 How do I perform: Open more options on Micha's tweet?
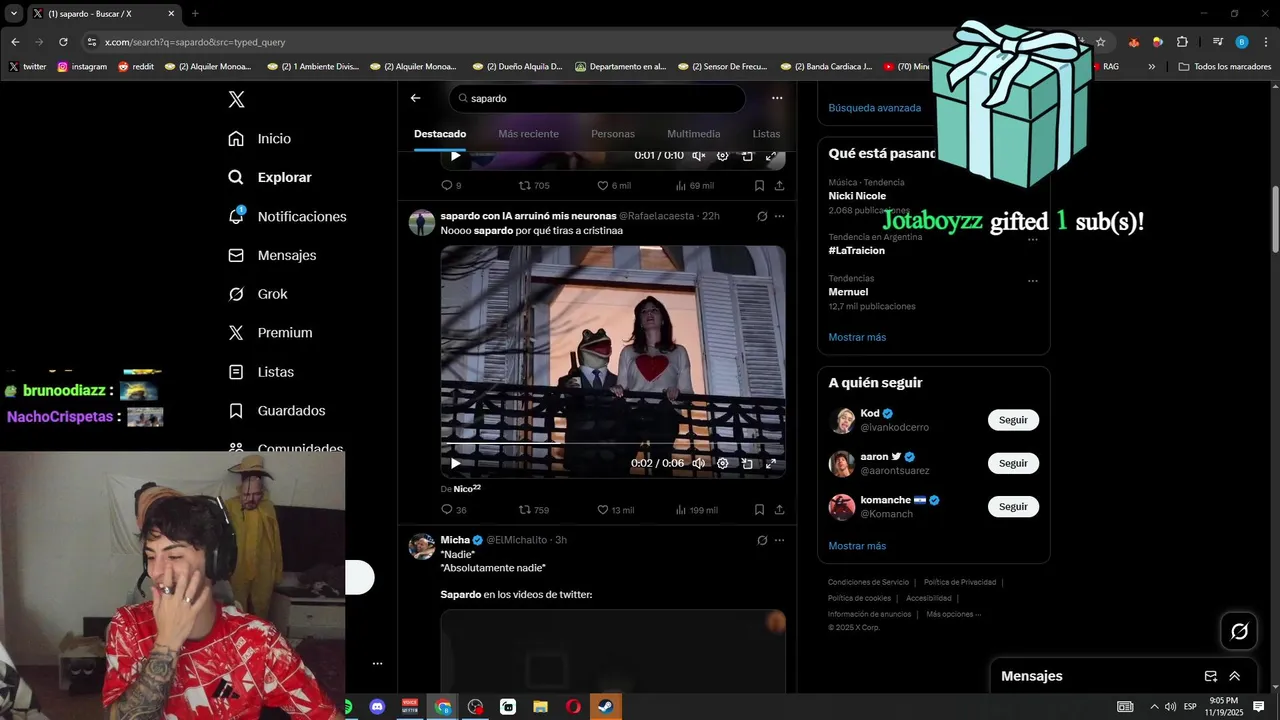tap(779, 540)
